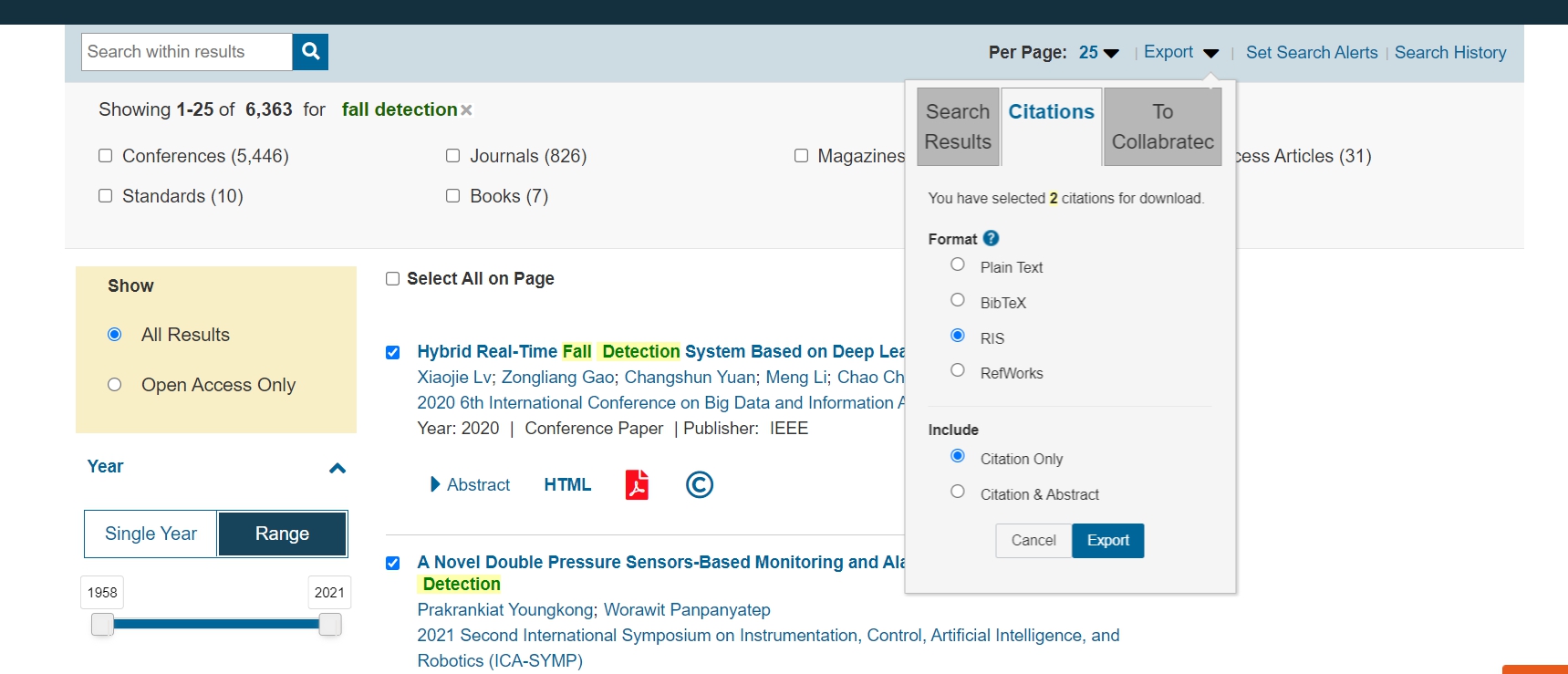
Task: Open the Per Page dropdown
Action: tap(1099, 53)
